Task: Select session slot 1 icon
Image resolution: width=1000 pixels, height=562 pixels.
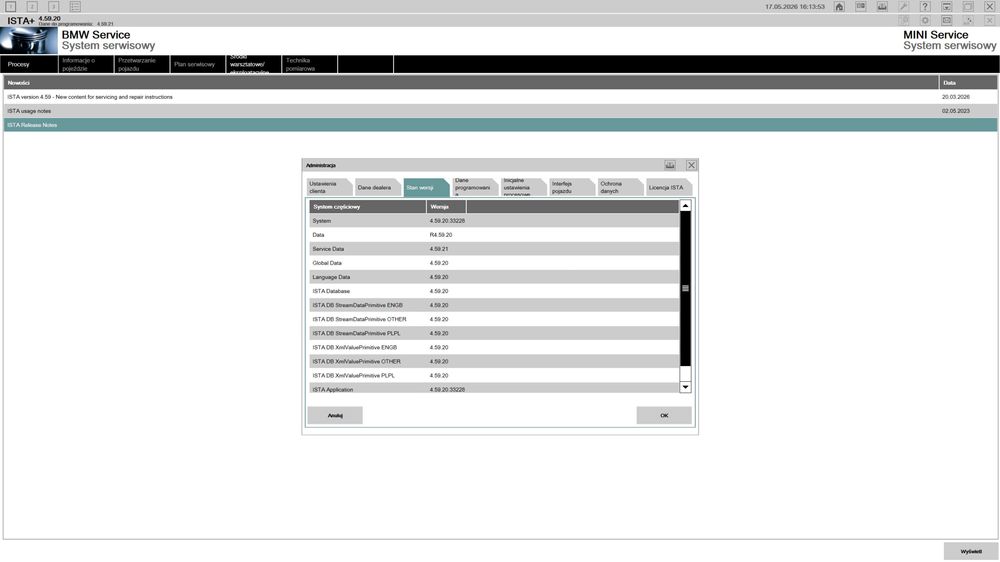Action: tap(11, 6)
